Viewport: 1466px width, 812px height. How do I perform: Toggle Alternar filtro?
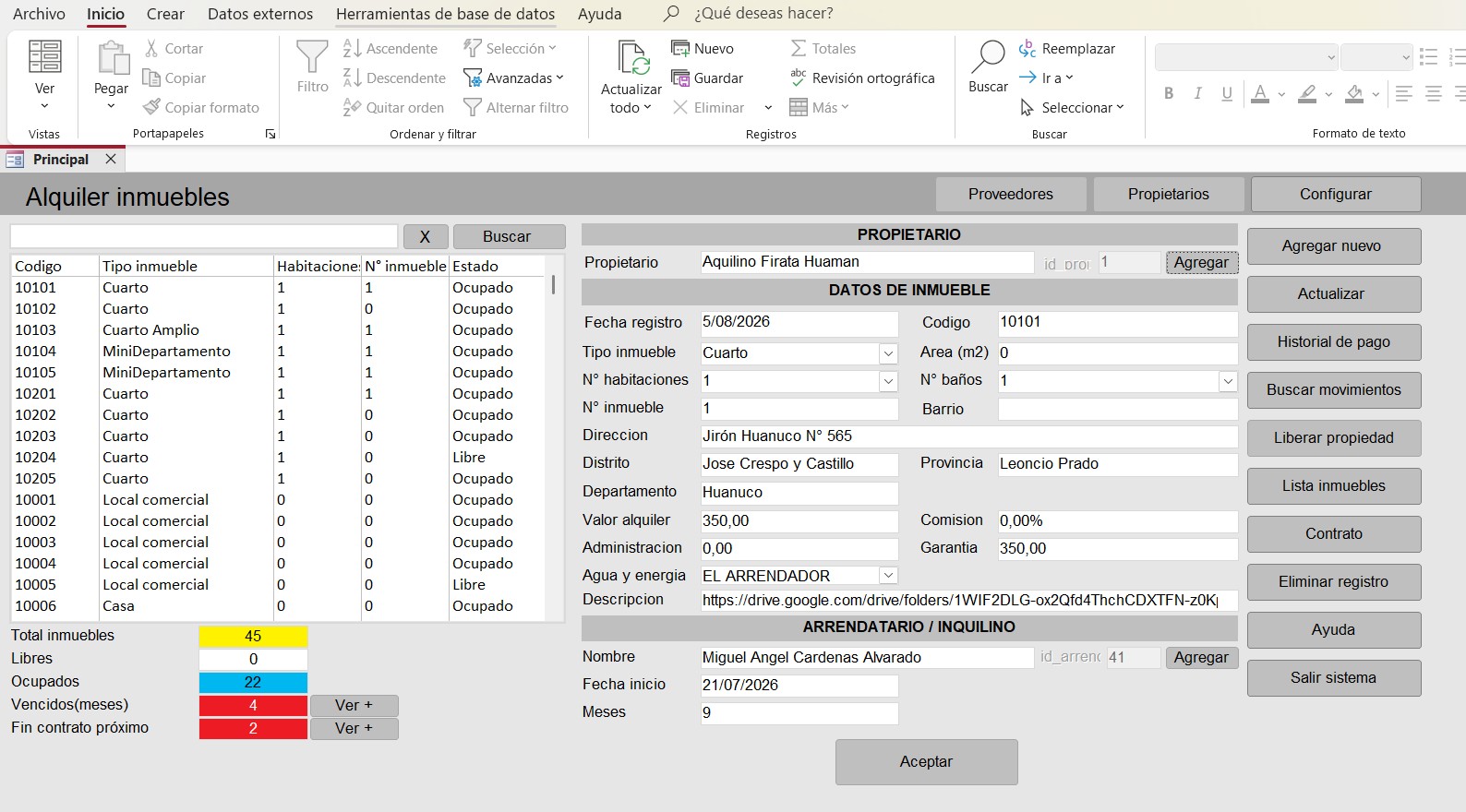click(516, 108)
